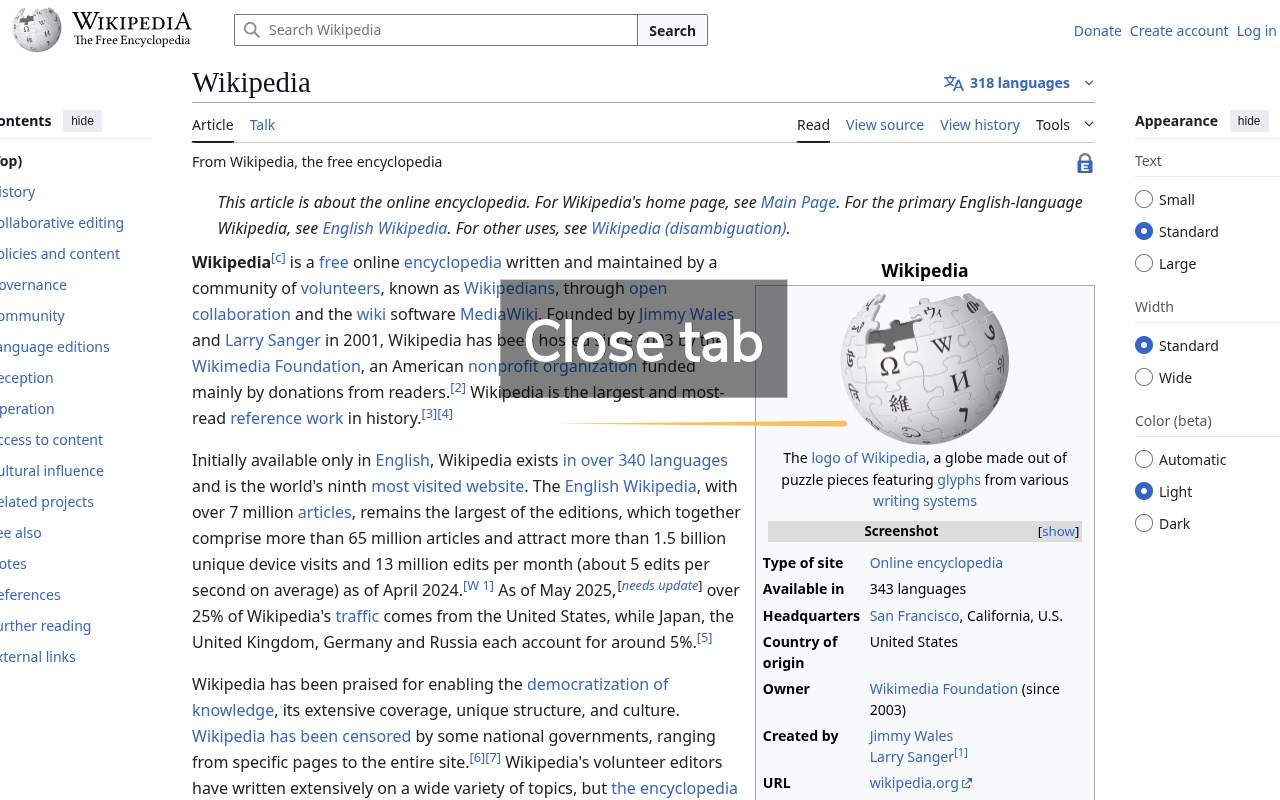Jump to Cultural influence section

[x=50, y=471]
